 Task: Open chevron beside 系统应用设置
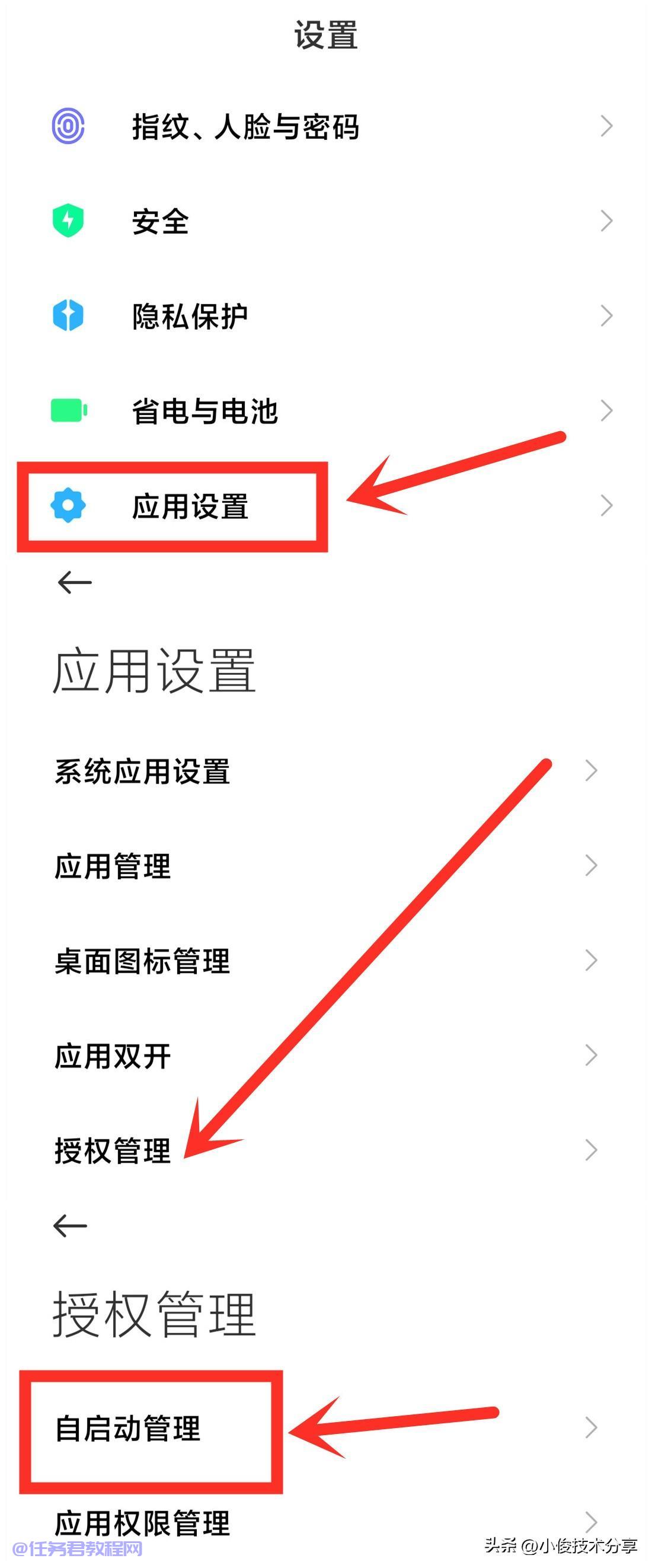[x=591, y=770]
